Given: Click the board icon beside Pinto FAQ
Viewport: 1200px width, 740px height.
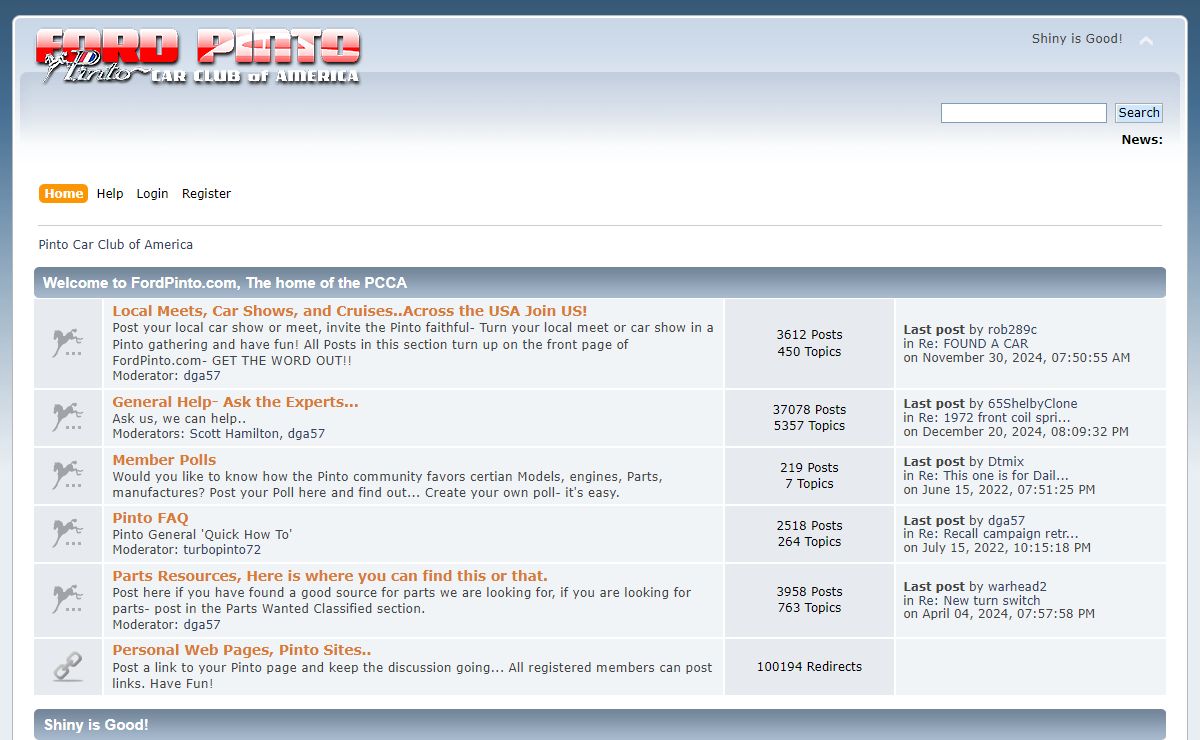Looking at the screenshot, I should [x=68, y=533].
